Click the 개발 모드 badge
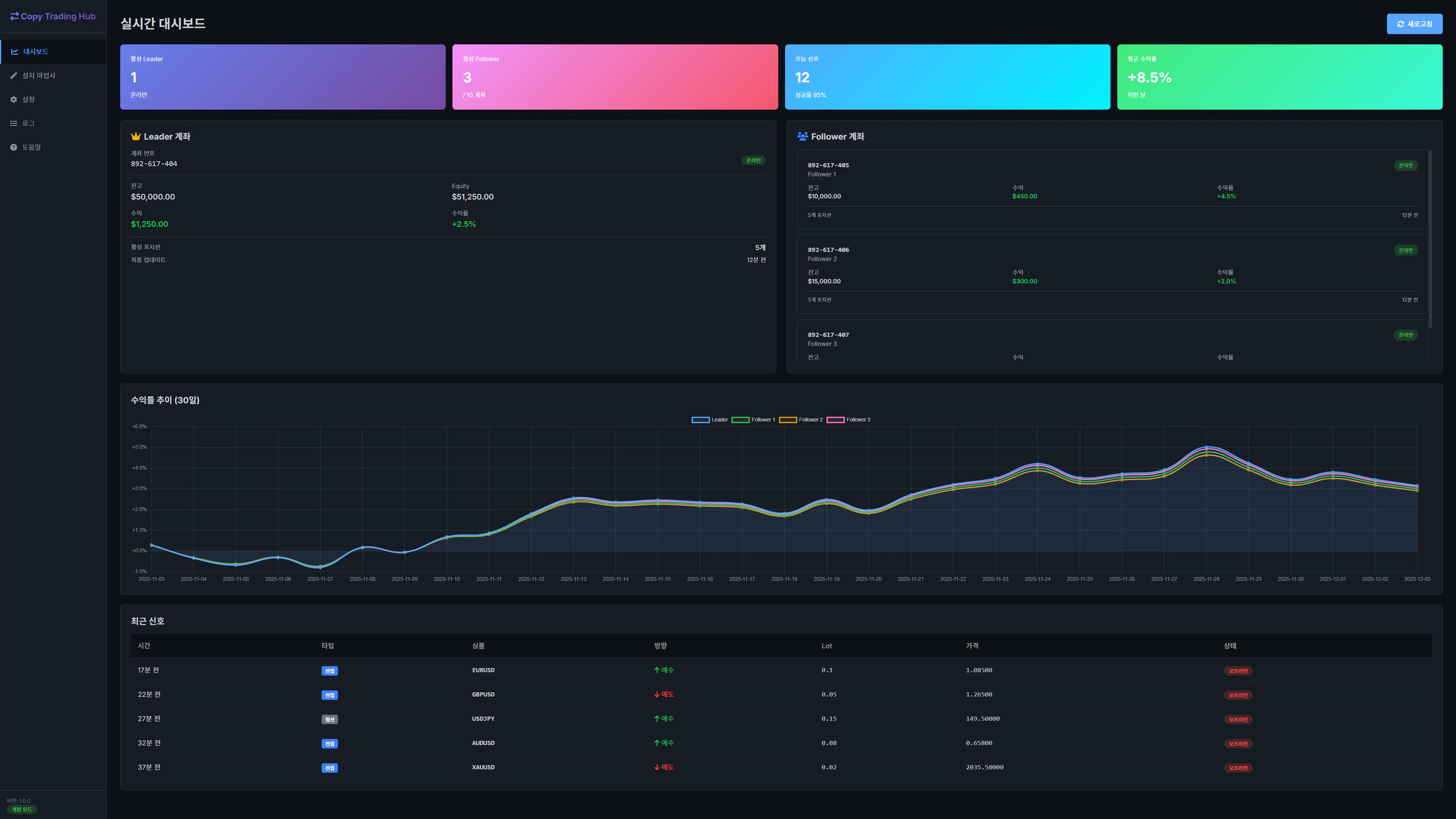Image resolution: width=1456 pixels, height=819 pixels. [x=22, y=810]
